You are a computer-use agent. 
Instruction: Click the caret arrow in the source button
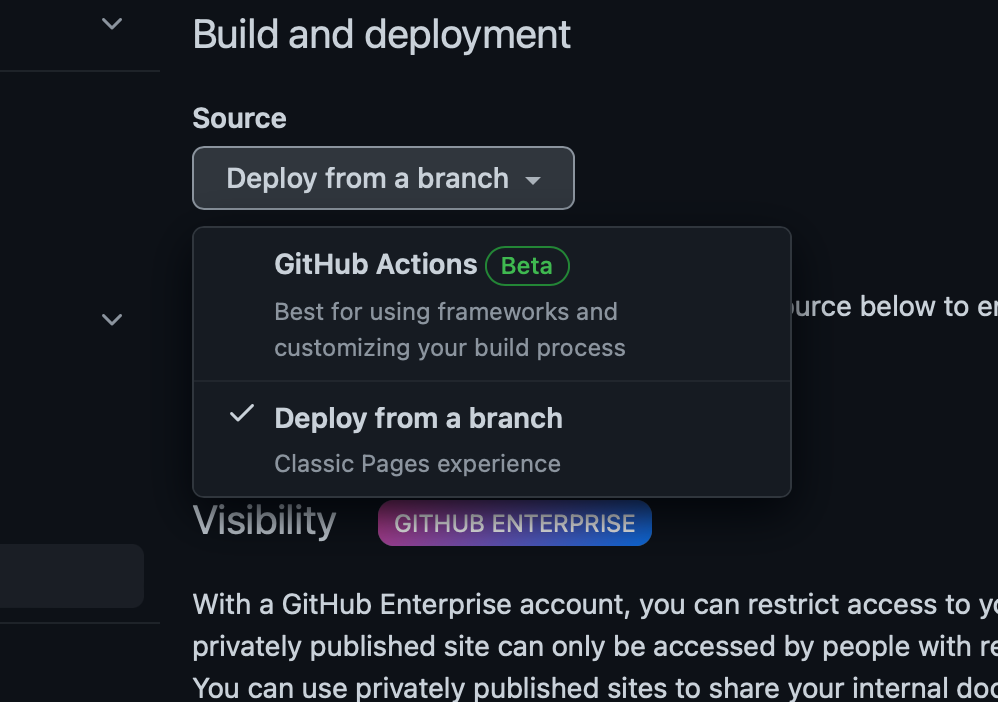coord(533,181)
